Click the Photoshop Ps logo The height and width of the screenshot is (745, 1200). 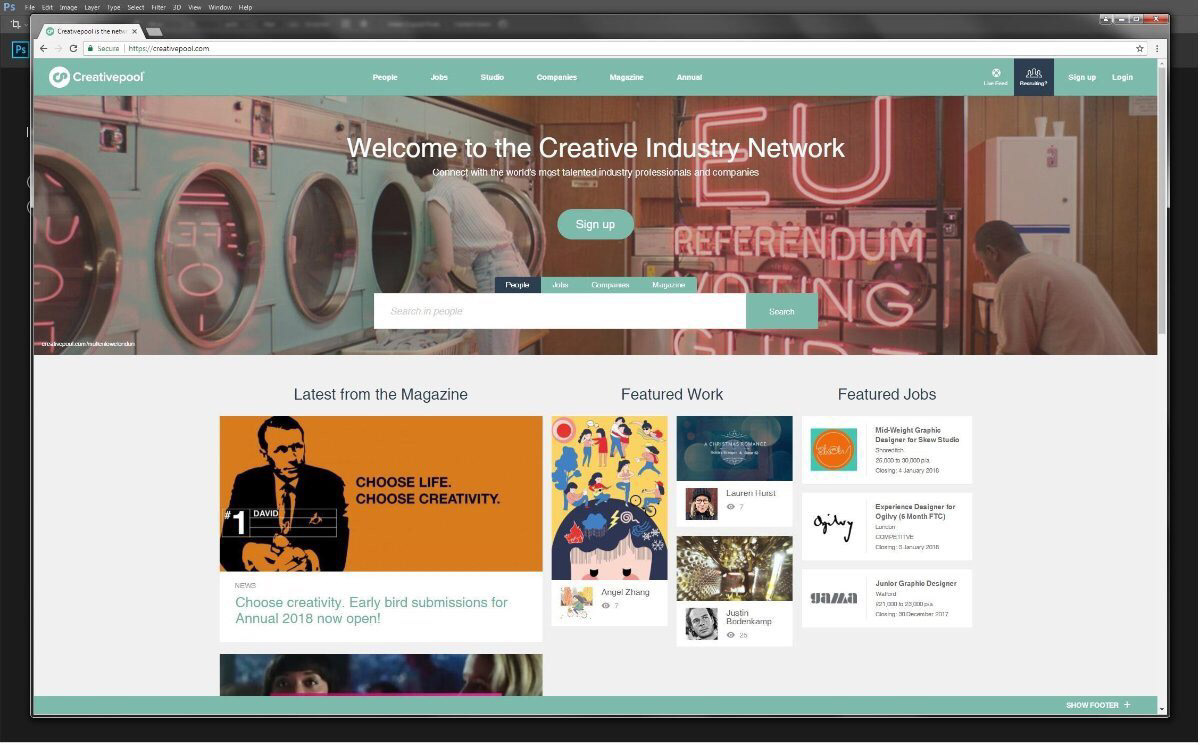point(9,7)
